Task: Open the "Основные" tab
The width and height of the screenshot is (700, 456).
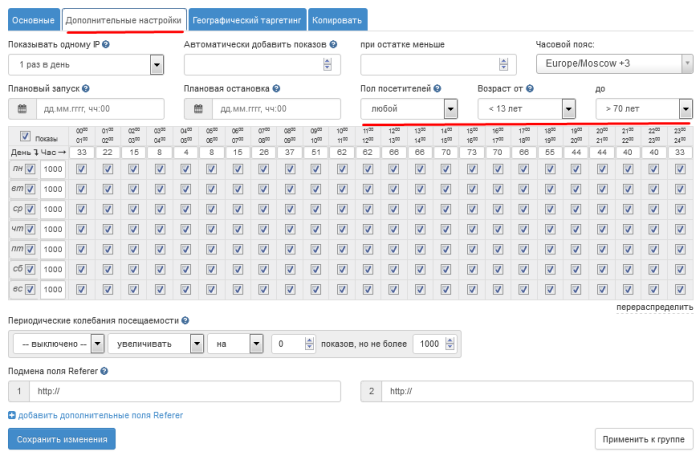Action: pos(32,18)
